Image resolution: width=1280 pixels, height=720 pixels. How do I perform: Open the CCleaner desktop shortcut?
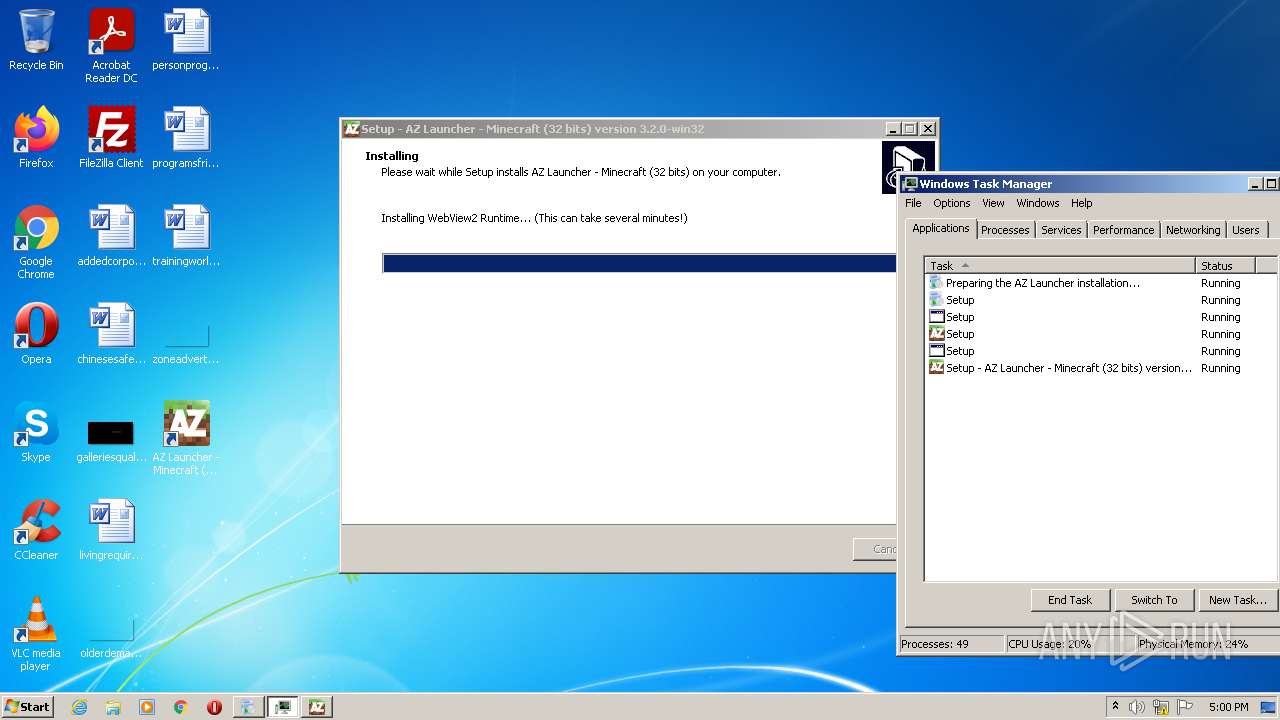click(x=36, y=530)
